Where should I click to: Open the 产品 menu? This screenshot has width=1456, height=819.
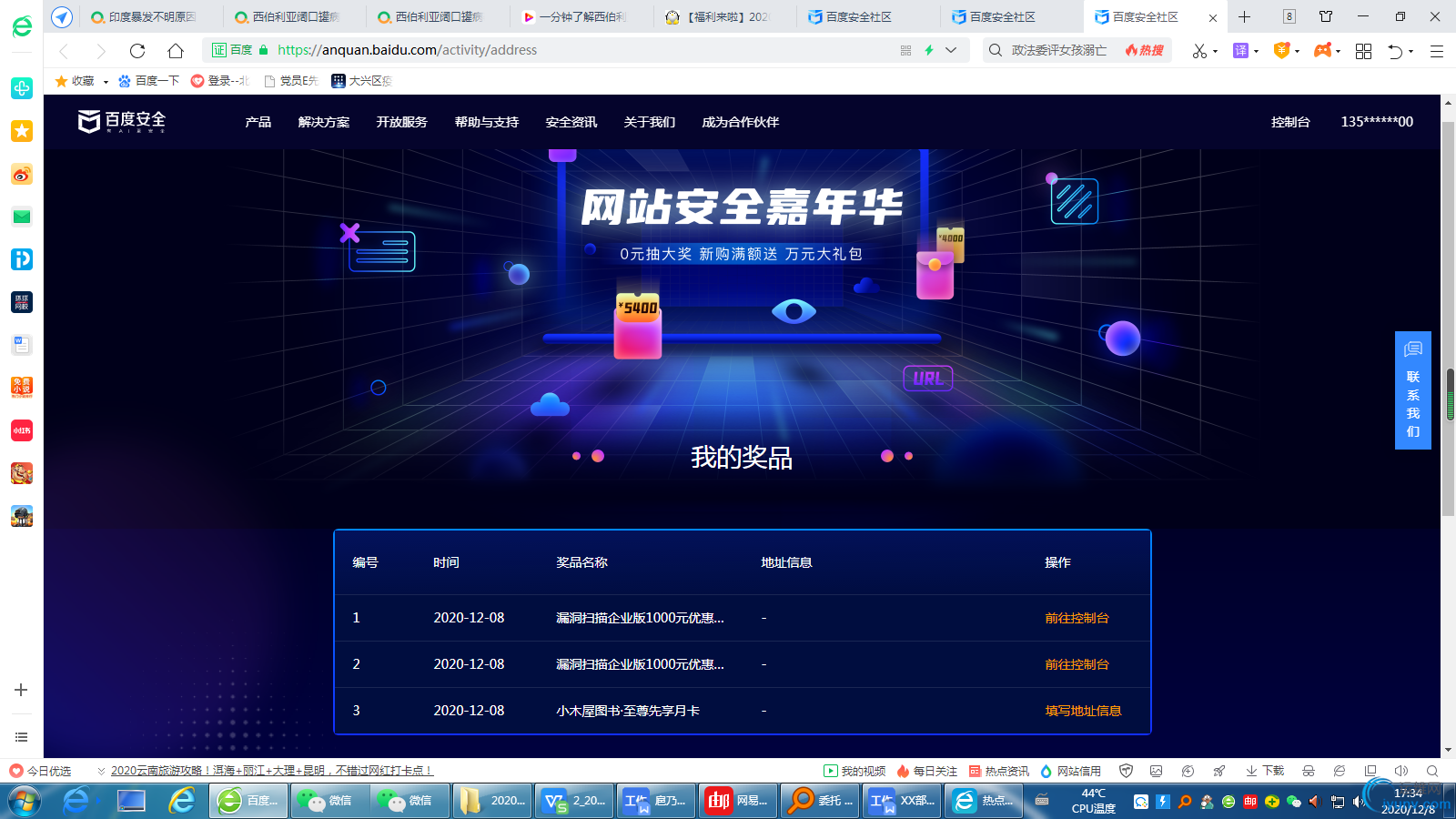click(x=258, y=122)
